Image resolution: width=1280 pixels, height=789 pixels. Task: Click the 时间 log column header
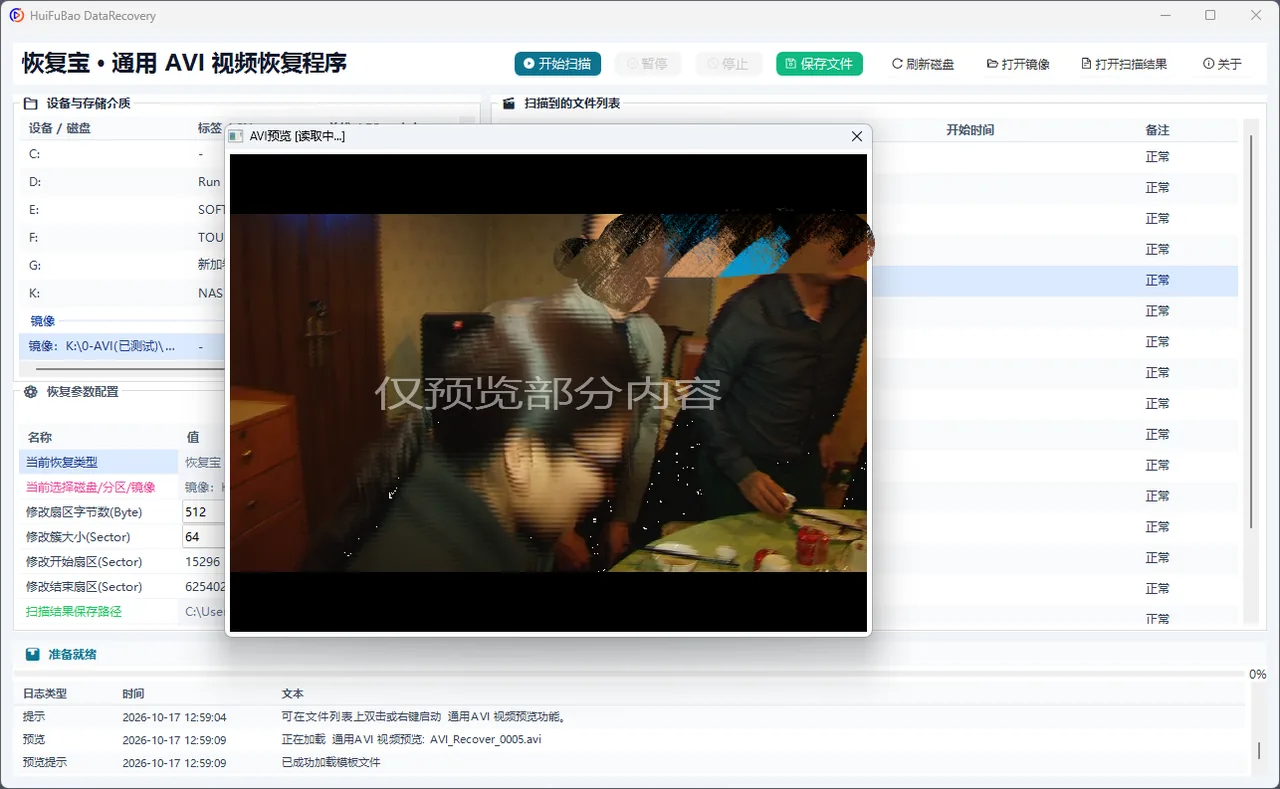133,693
